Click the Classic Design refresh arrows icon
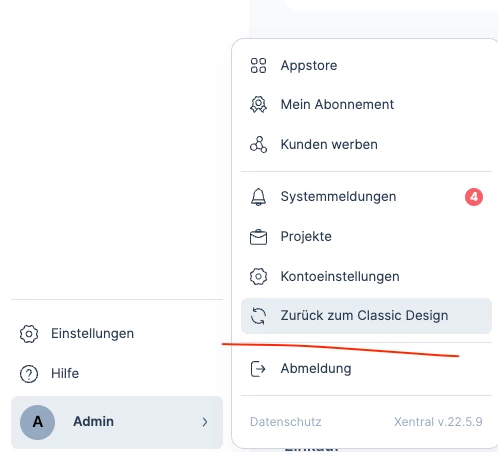The height and width of the screenshot is (452, 498). click(258, 316)
